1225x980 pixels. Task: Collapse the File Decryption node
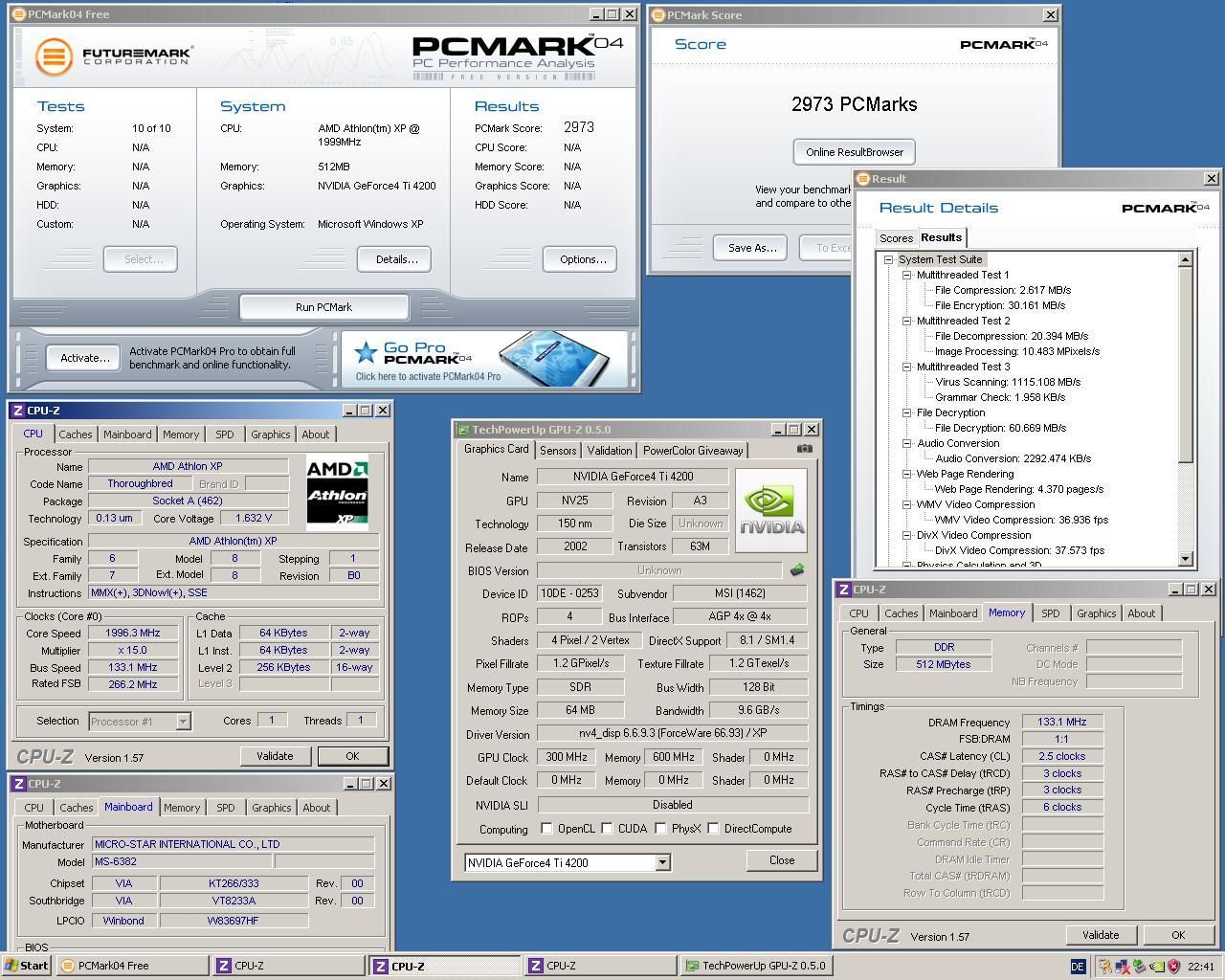point(906,412)
